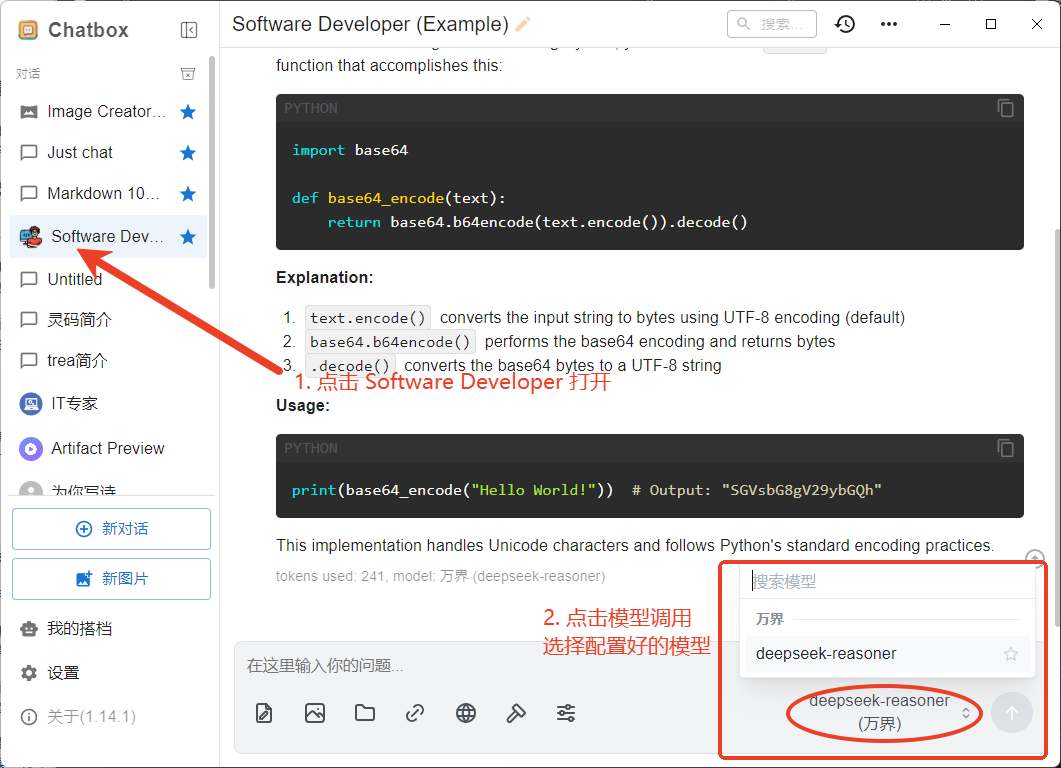Toggle star on Just chat conversation
The width and height of the screenshot is (1061, 768).
pos(187,153)
